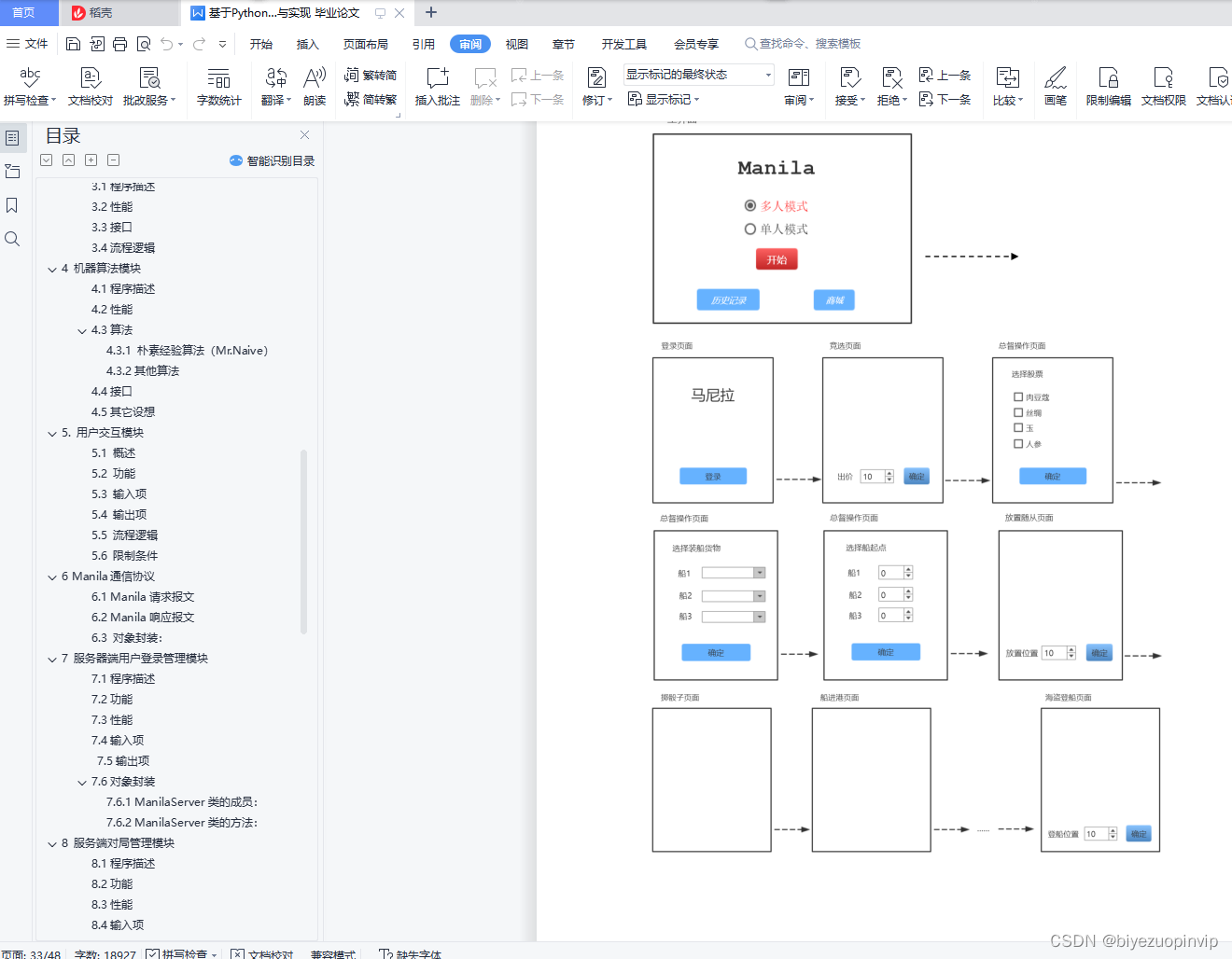Collapse section 4 机器算法模块
Image resolution: width=1232 pixels, height=959 pixels.
click(x=52, y=269)
